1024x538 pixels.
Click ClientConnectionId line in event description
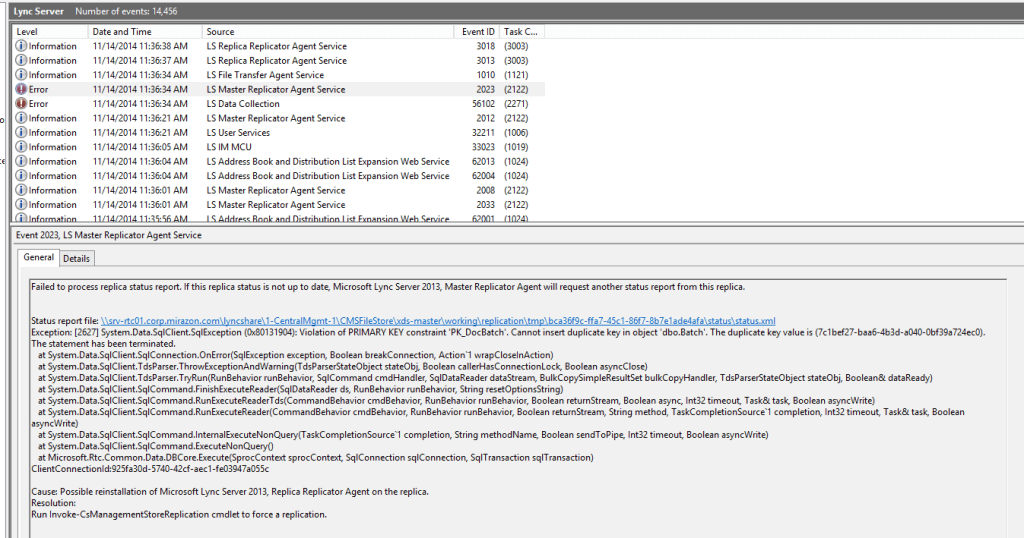tap(150, 469)
